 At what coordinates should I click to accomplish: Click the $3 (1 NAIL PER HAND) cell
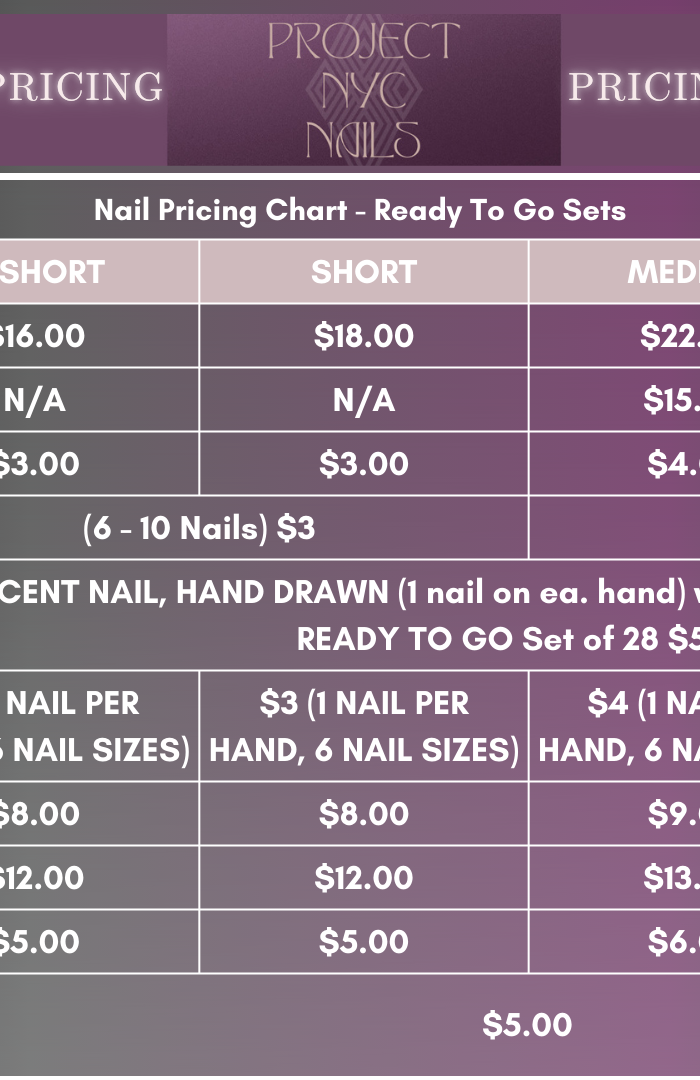(363, 726)
